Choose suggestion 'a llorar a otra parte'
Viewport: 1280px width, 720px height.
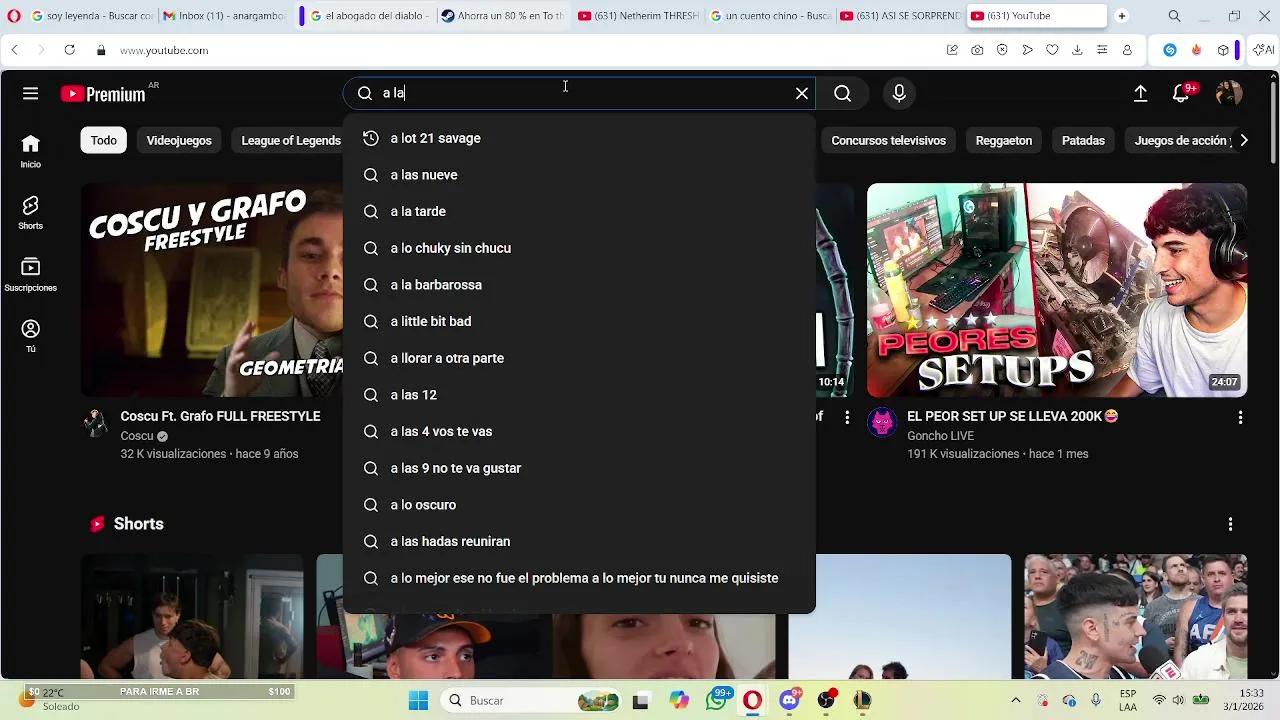point(579,358)
